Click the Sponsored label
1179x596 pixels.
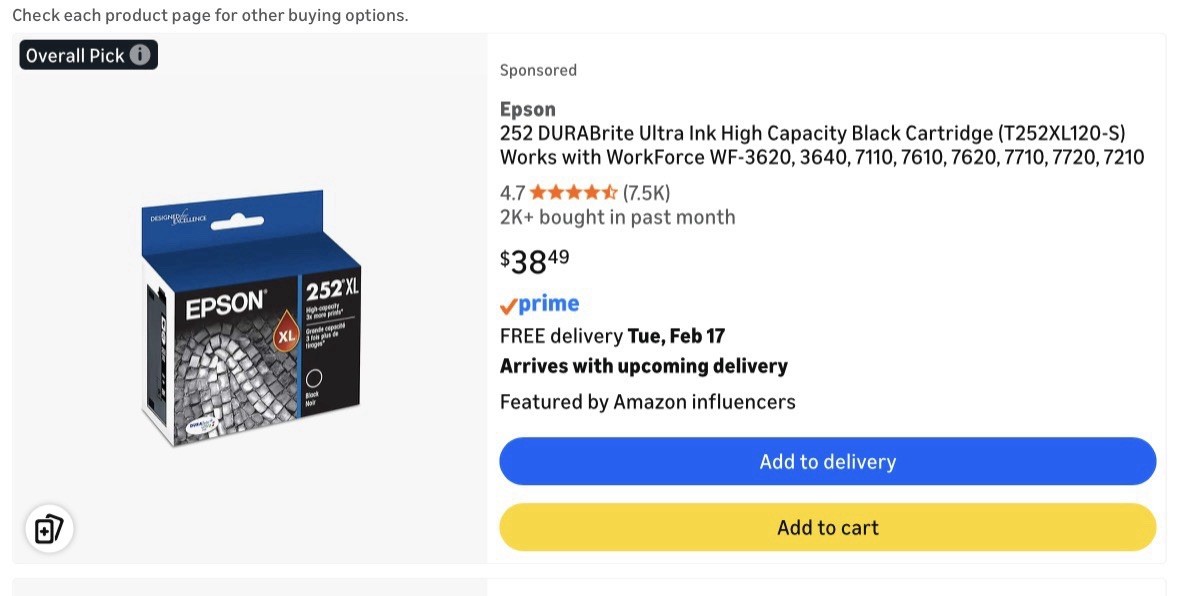tap(538, 70)
